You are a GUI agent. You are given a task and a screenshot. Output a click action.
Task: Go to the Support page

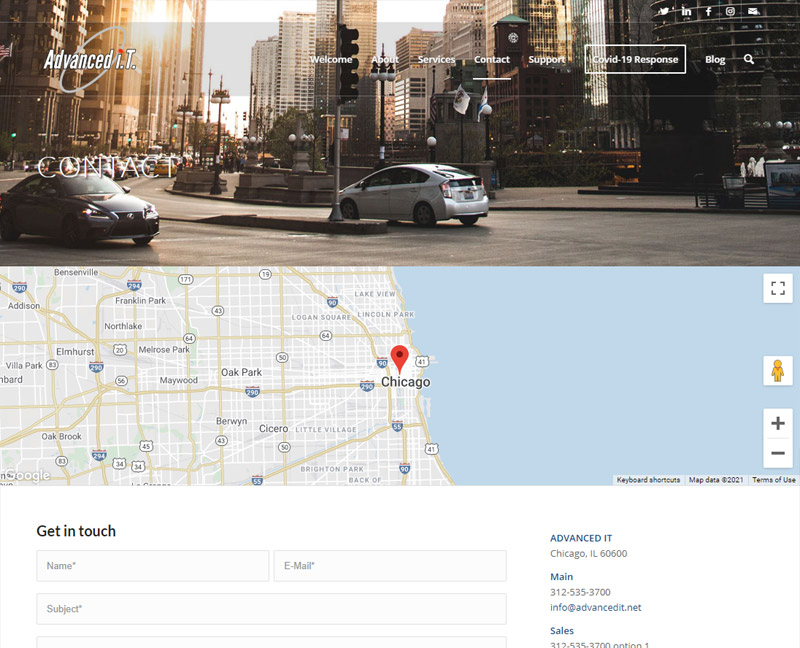(x=546, y=60)
